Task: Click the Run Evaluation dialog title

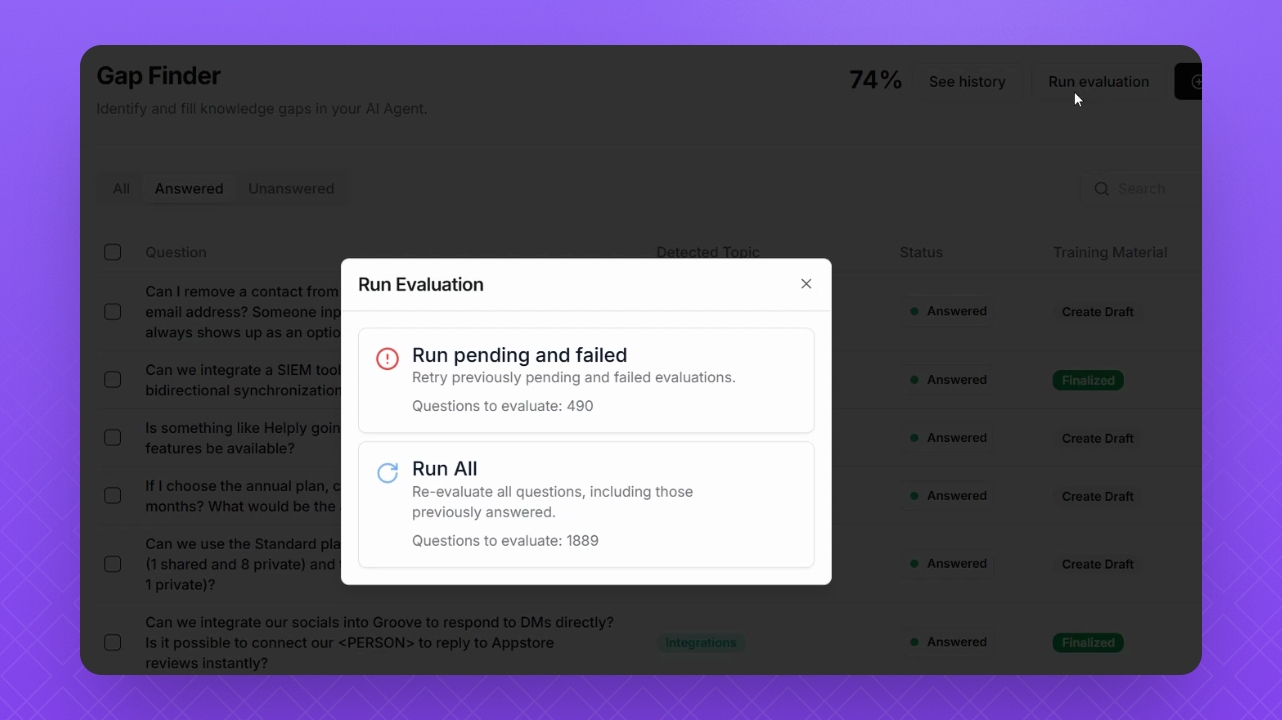Action: point(421,285)
